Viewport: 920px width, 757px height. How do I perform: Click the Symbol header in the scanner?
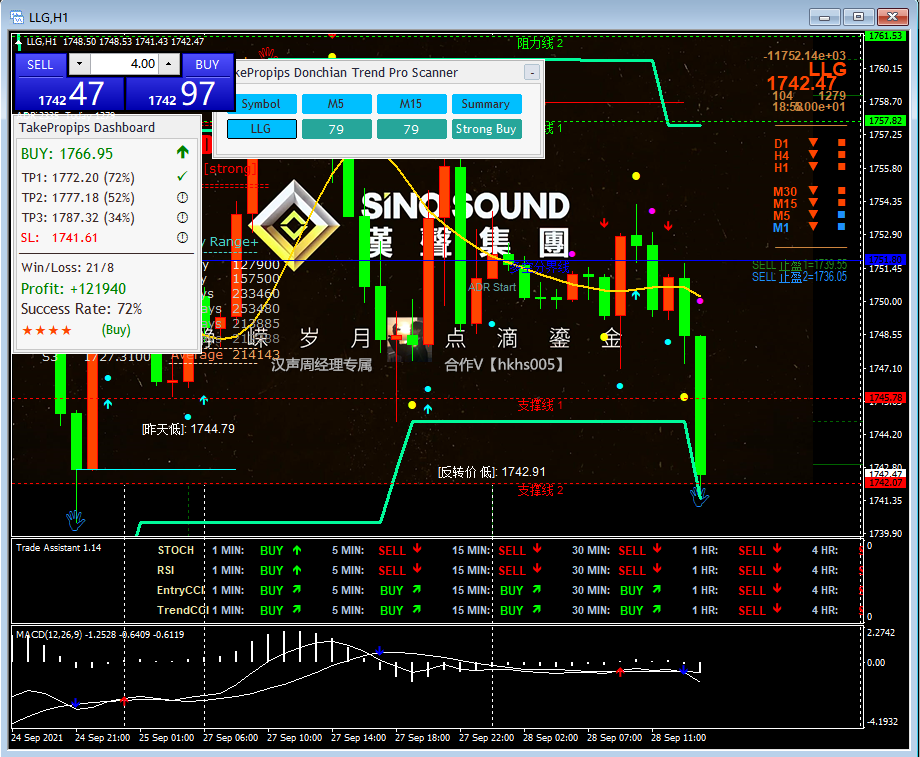click(x=261, y=104)
